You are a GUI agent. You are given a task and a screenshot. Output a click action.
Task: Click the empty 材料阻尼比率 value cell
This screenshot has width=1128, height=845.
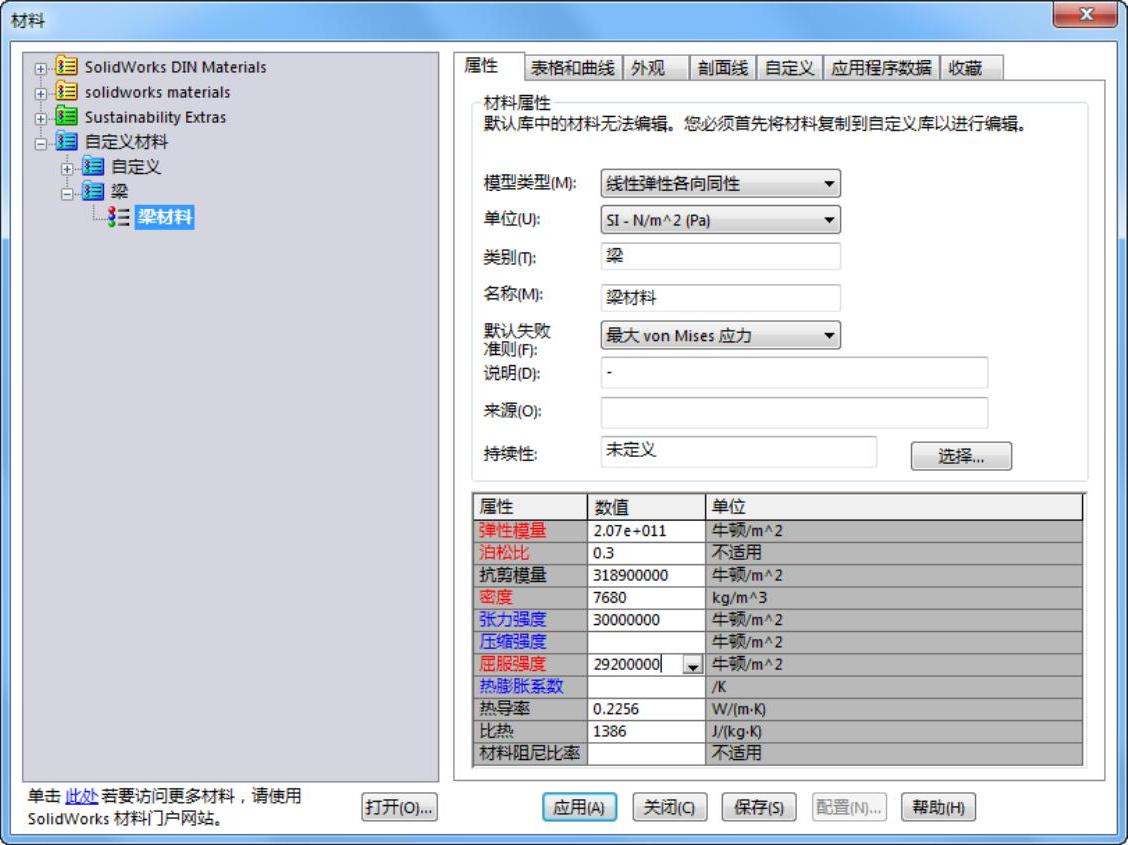pyautogui.click(x=646, y=754)
